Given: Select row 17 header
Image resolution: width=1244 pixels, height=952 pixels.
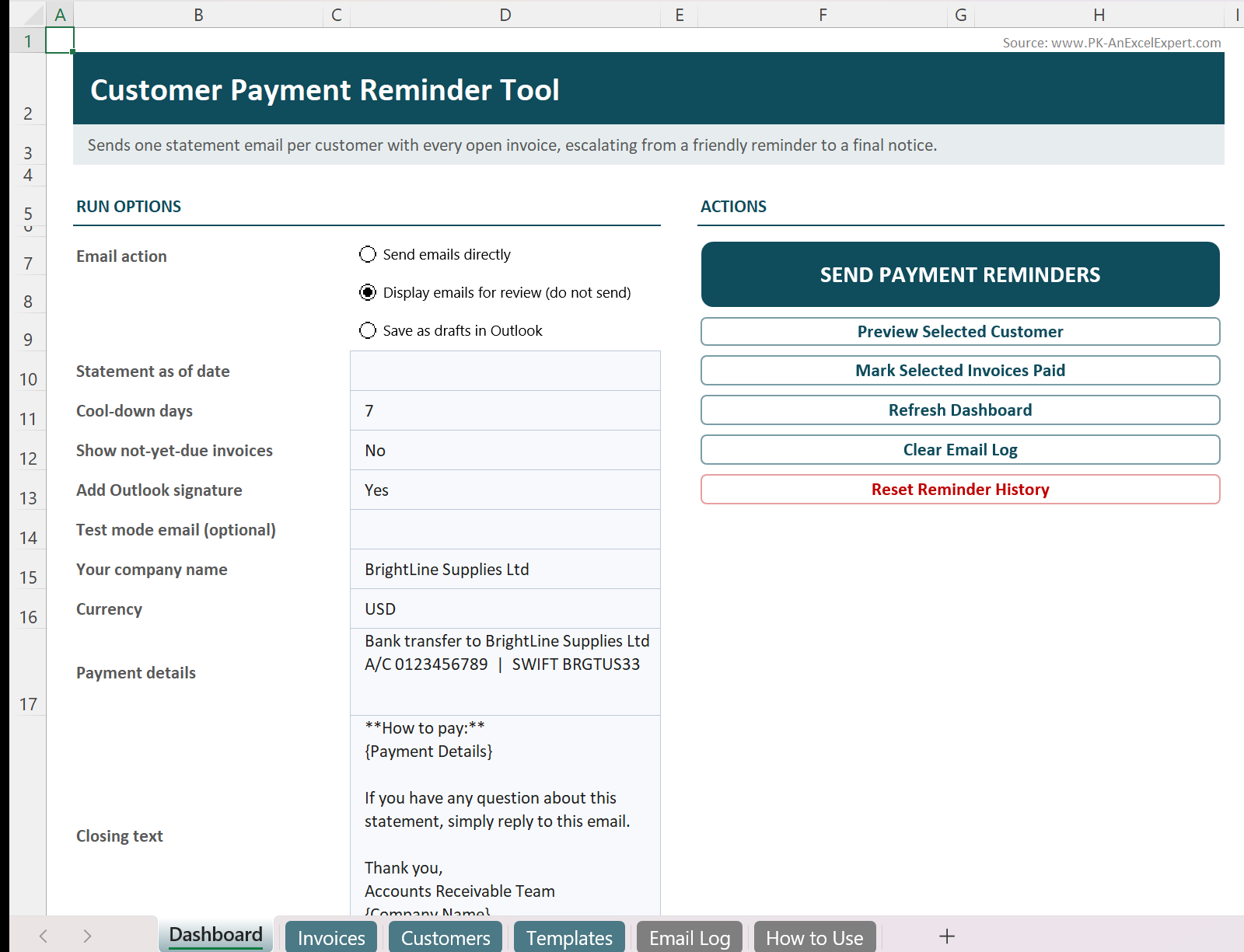Looking at the screenshot, I should 28,671.
